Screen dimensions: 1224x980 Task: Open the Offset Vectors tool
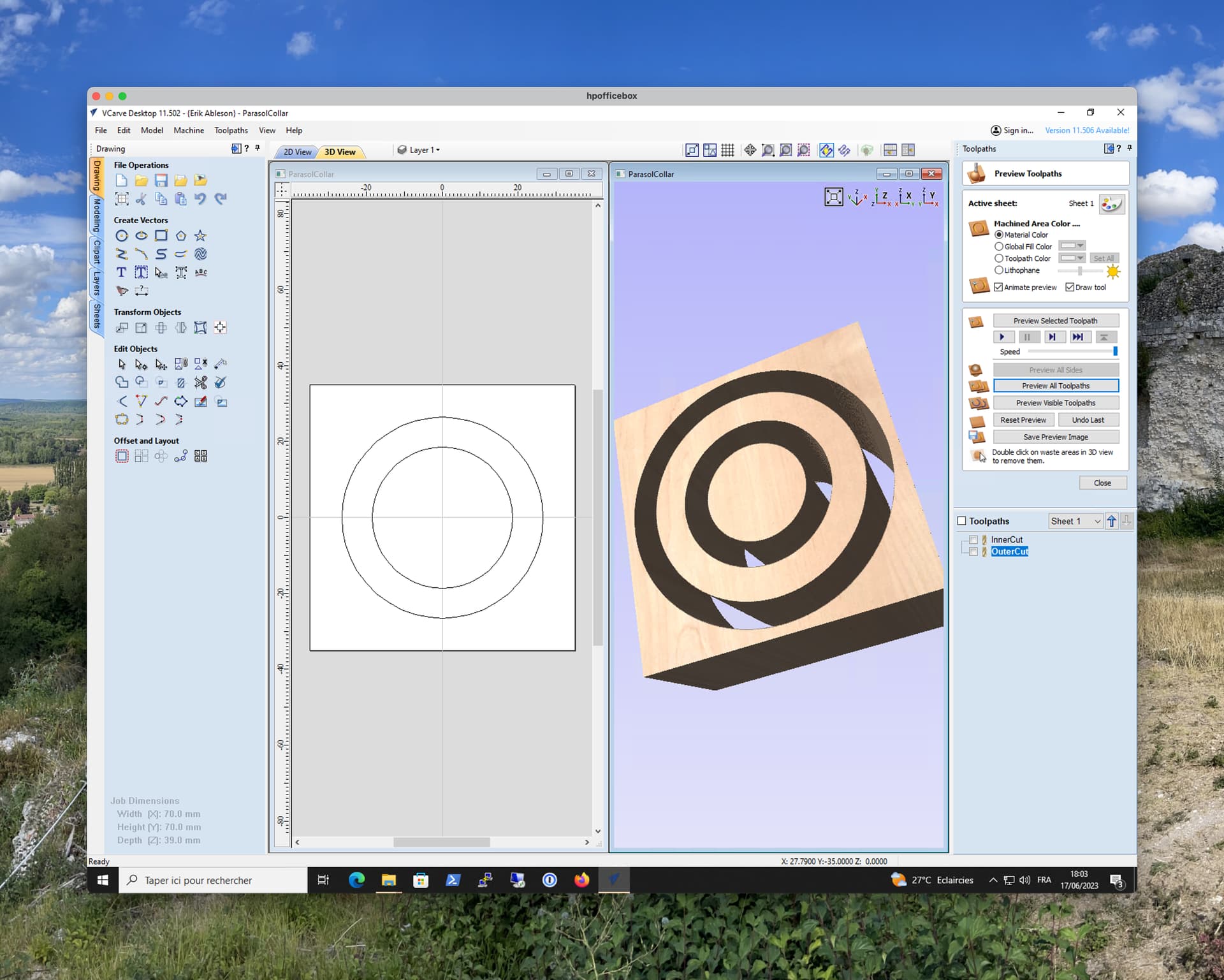[x=121, y=456]
